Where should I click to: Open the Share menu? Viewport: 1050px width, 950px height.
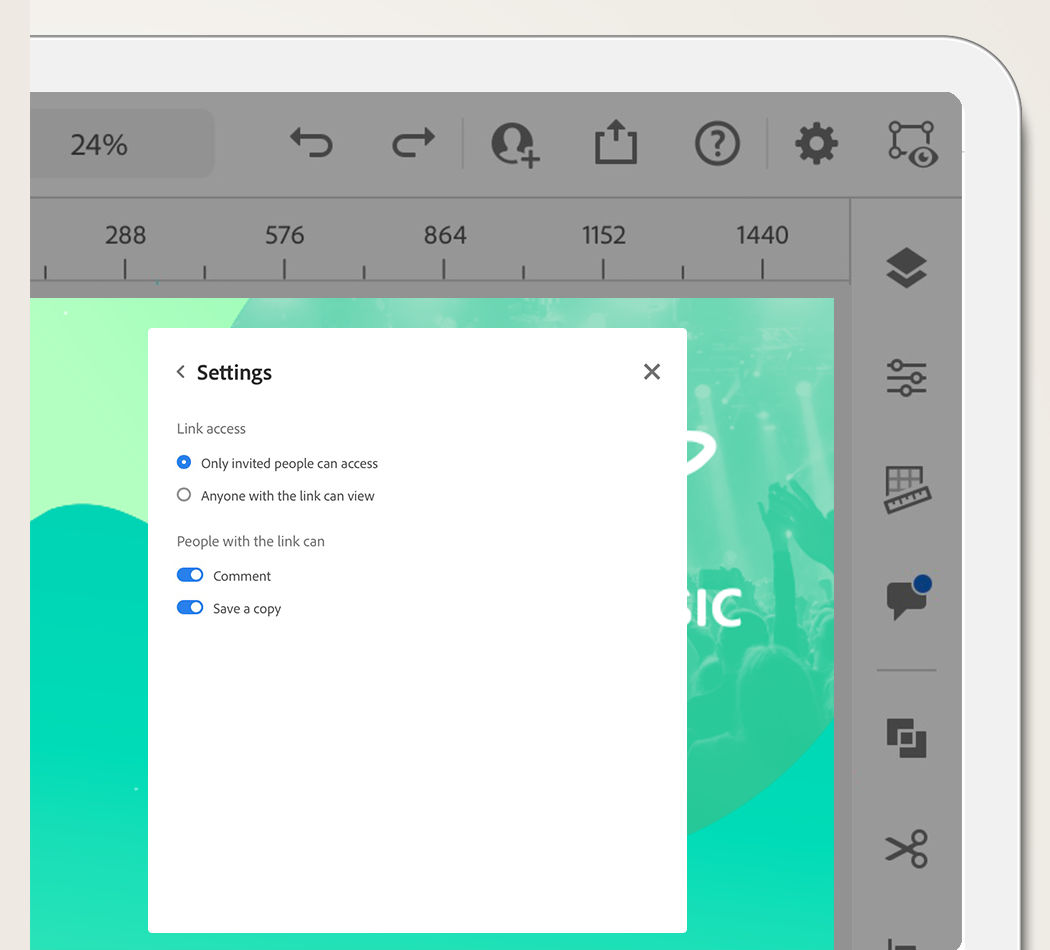pos(616,143)
